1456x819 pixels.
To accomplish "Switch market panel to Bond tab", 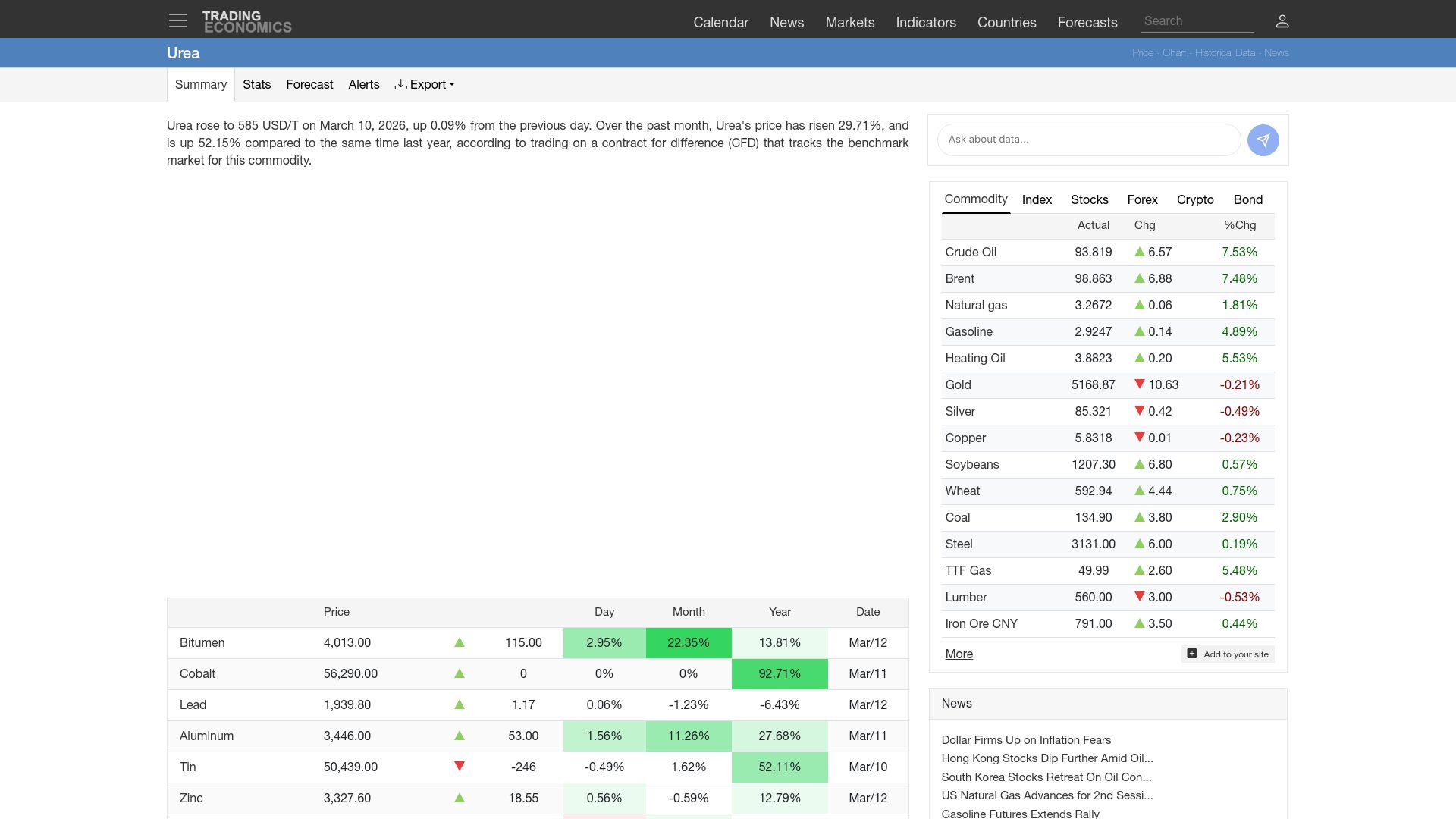I will (x=1248, y=199).
